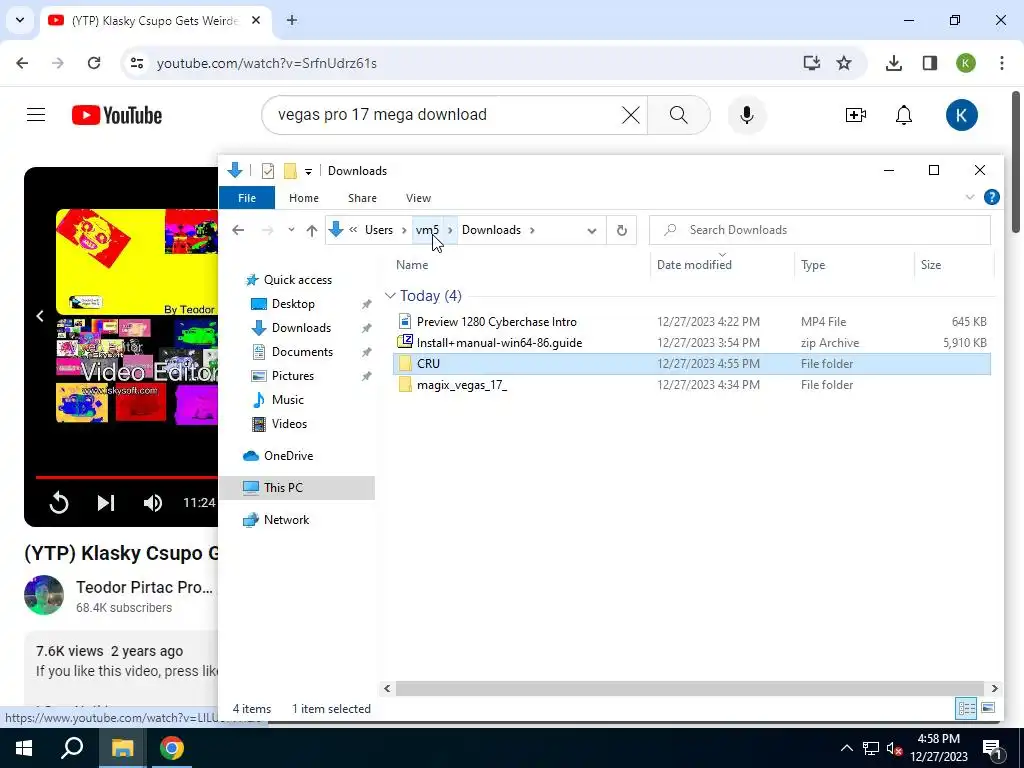The width and height of the screenshot is (1024, 768).
Task: Expand the Explorer ribbon chevron
Action: (x=970, y=197)
